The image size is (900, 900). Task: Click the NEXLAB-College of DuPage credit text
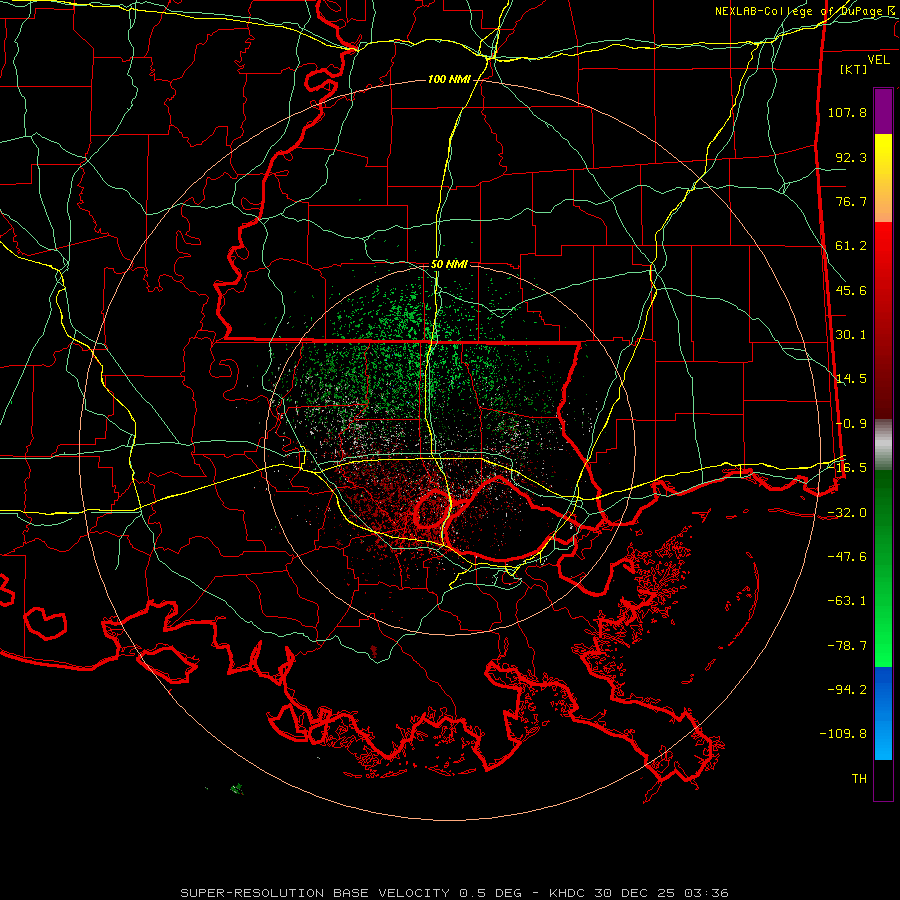click(x=805, y=11)
